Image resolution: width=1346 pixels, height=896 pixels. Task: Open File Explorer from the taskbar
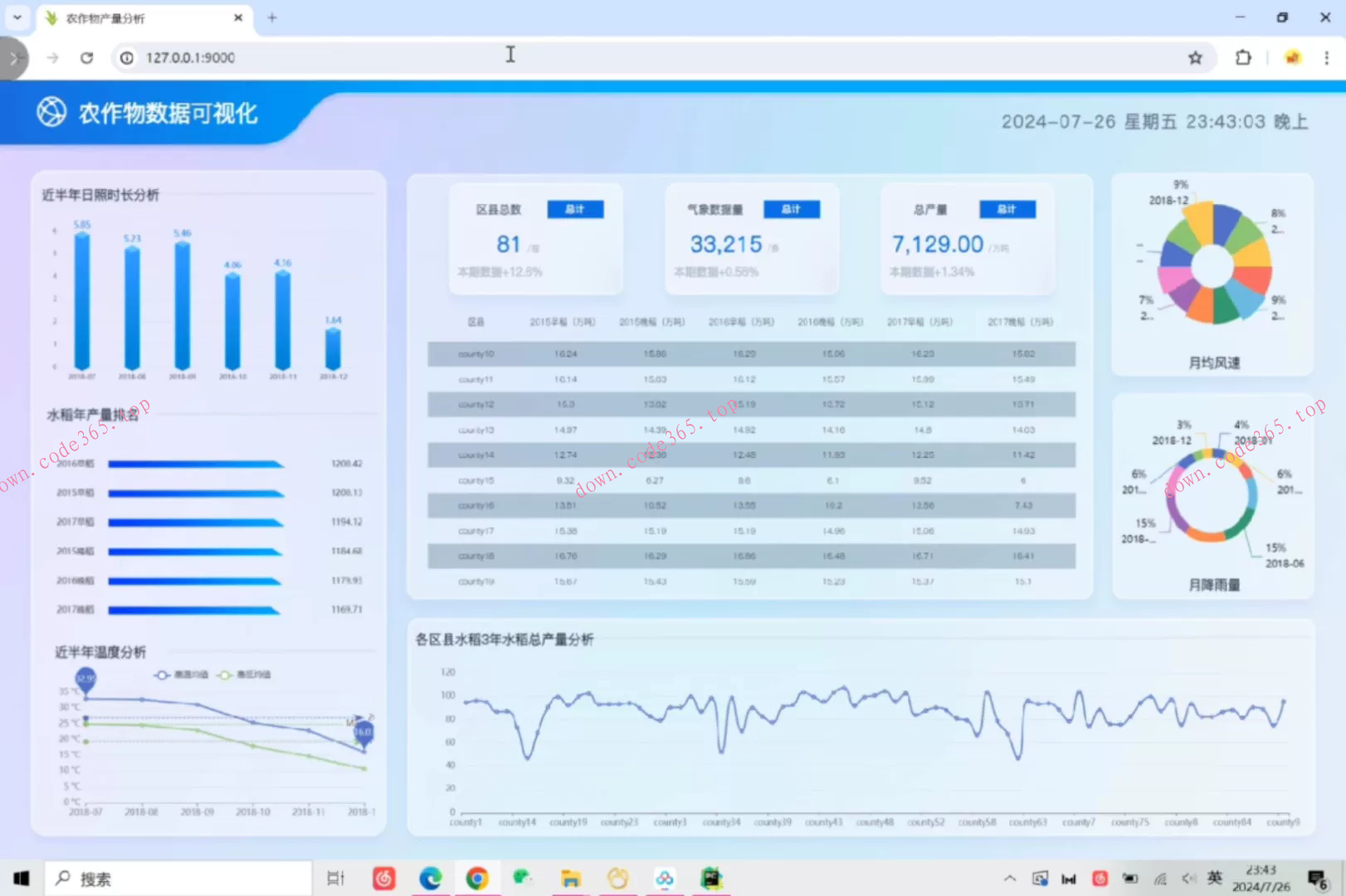(570, 878)
